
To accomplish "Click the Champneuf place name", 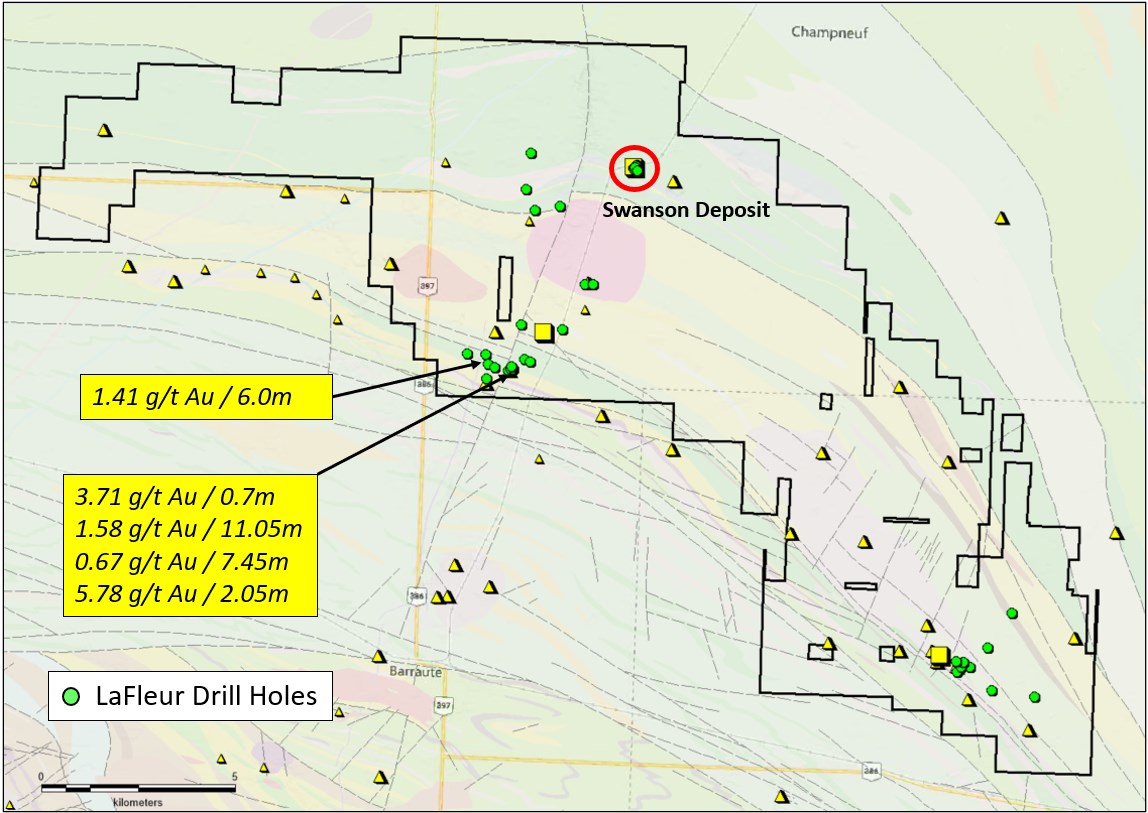I will tap(830, 32).
